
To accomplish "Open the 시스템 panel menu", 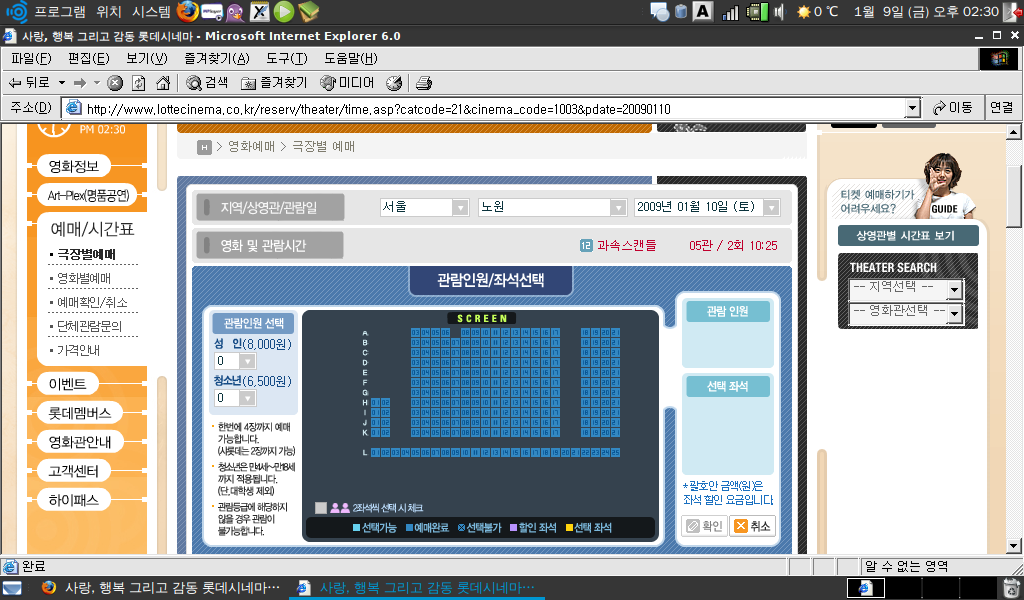I will point(151,12).
